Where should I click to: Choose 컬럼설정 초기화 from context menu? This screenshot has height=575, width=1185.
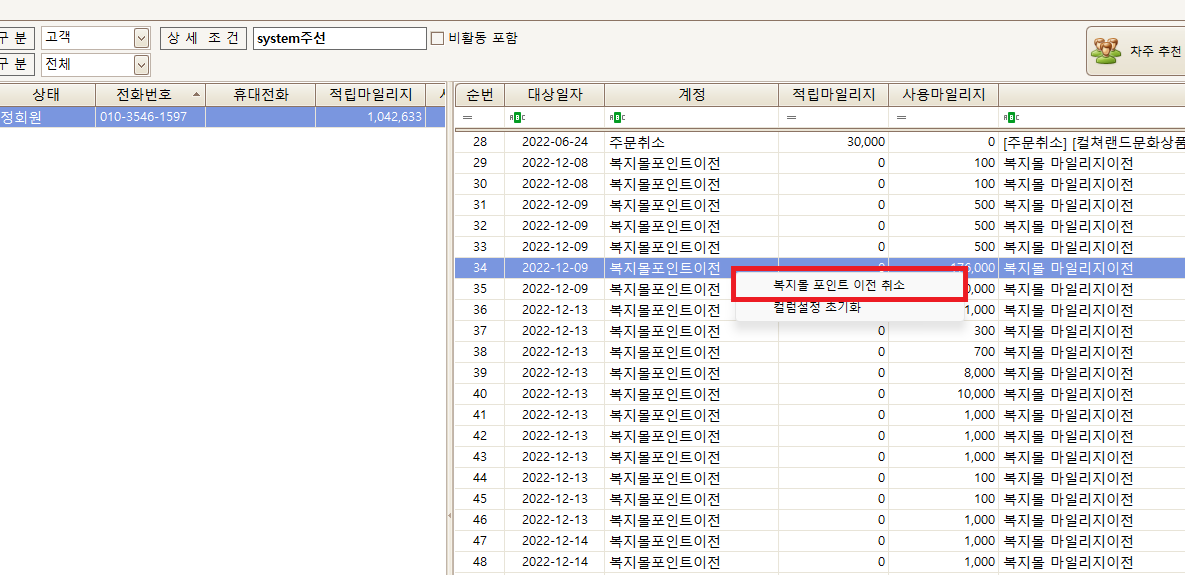[816, 308]
